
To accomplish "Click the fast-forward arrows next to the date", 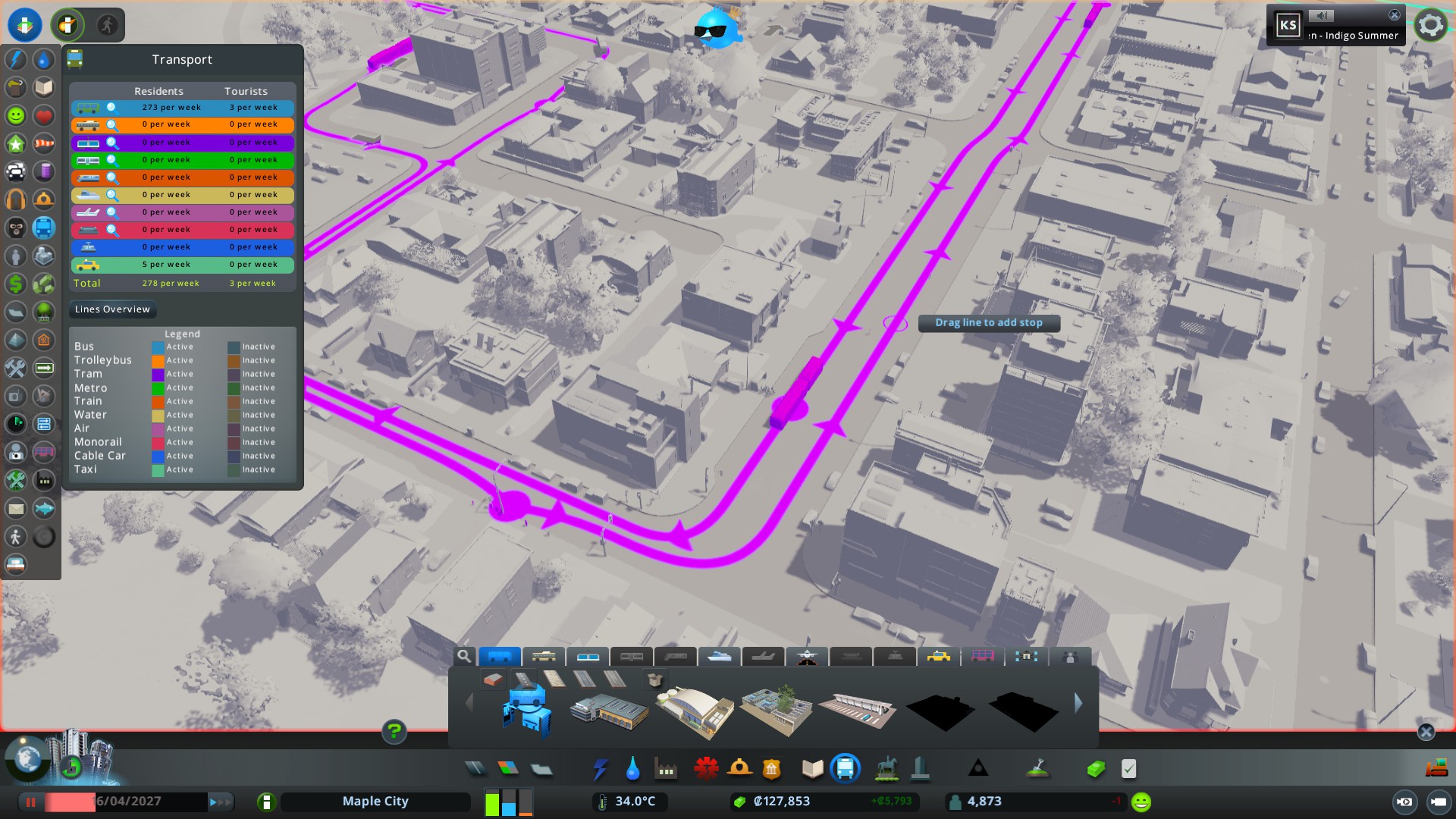I will click(x=221, y=801).
